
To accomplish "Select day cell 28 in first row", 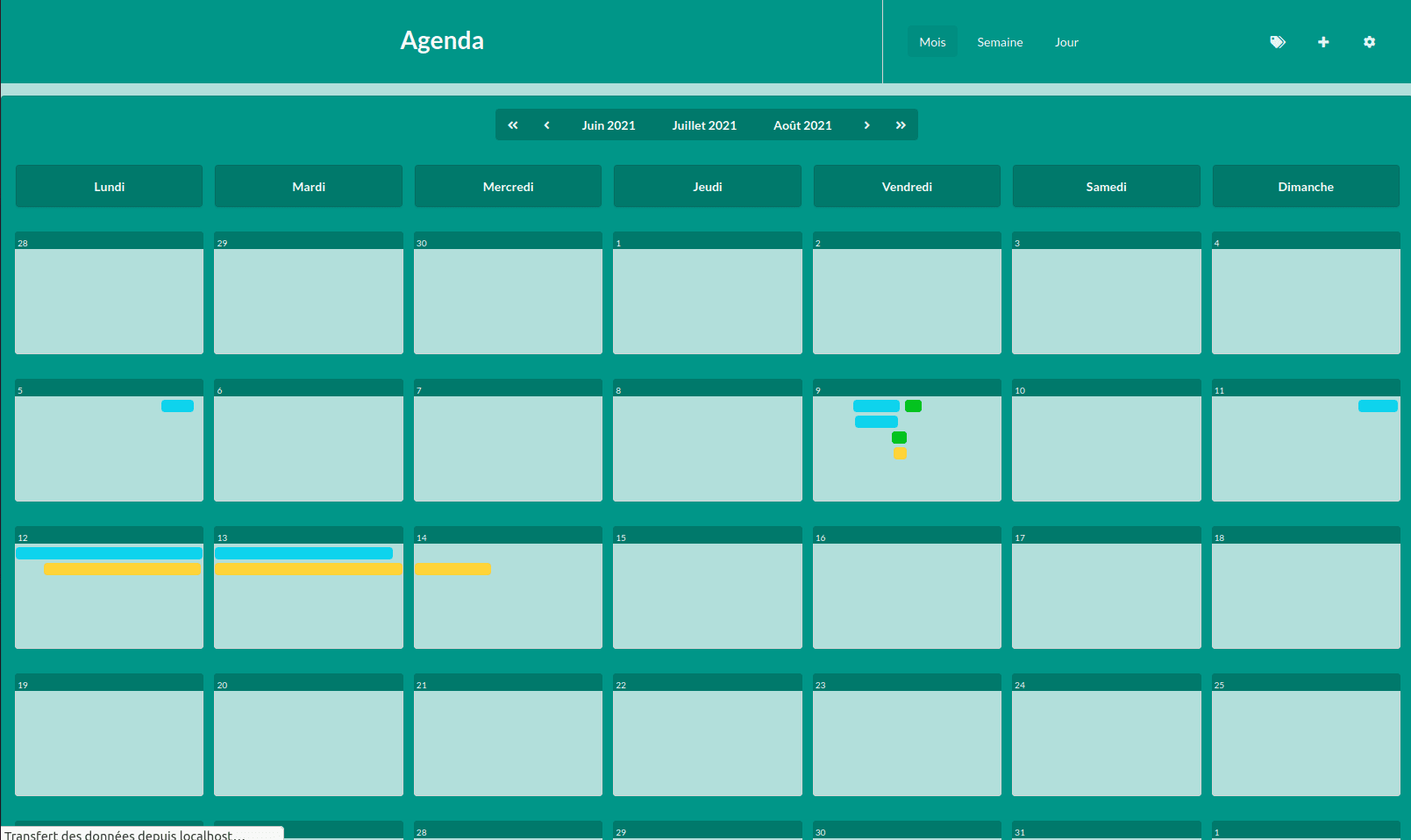I will (x=109, y=293).
